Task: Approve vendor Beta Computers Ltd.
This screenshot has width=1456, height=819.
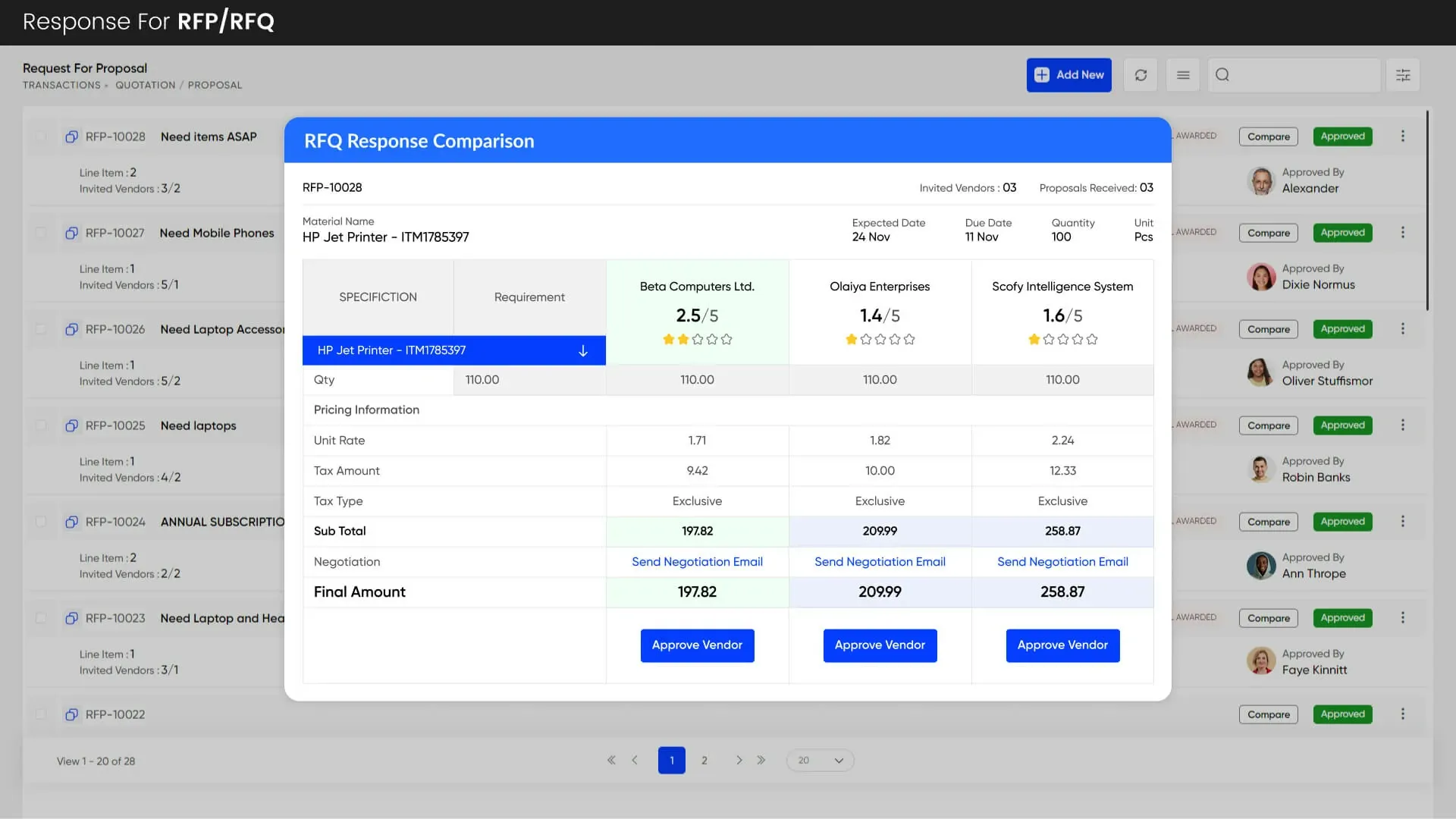Action: click(x=697, y=645)
